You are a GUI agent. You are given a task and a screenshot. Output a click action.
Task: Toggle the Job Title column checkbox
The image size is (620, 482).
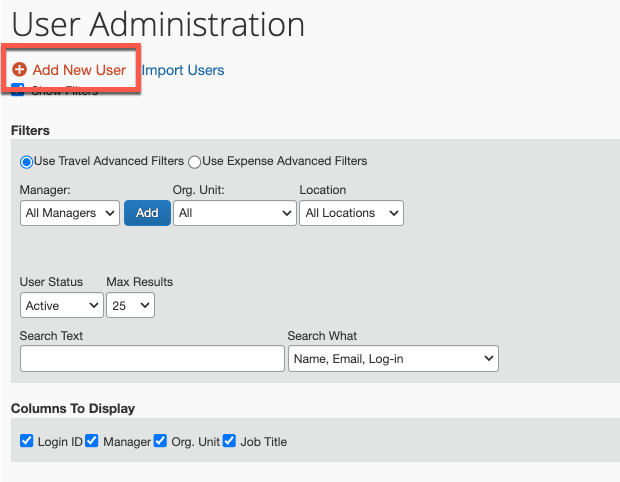pos(229,441)
